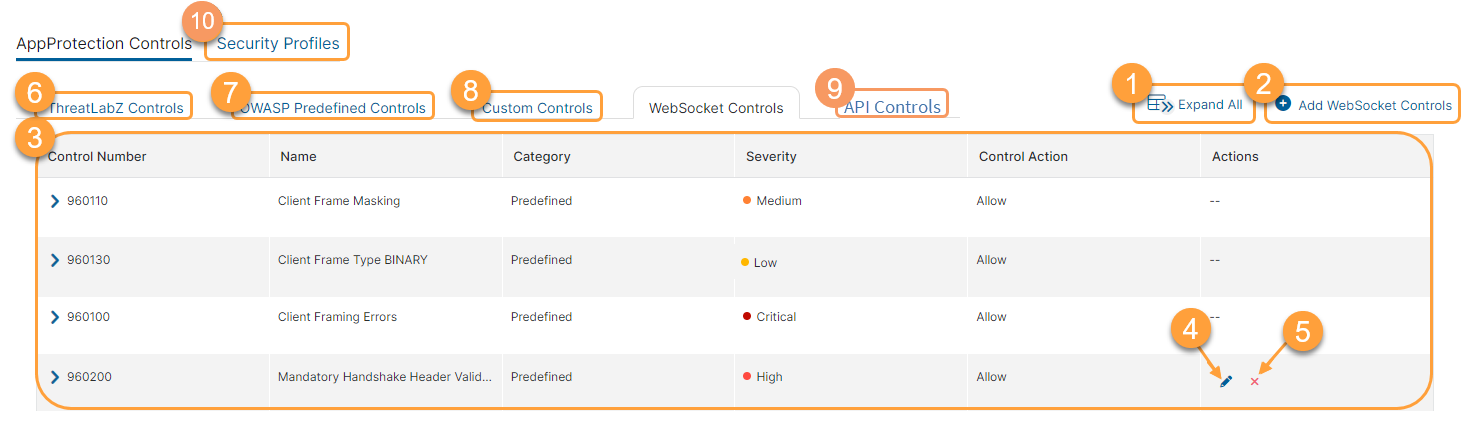Select the WebSocket Controls tab
Image resolution: width=1469 pixels, height=441 pixels.
(716, 108)
